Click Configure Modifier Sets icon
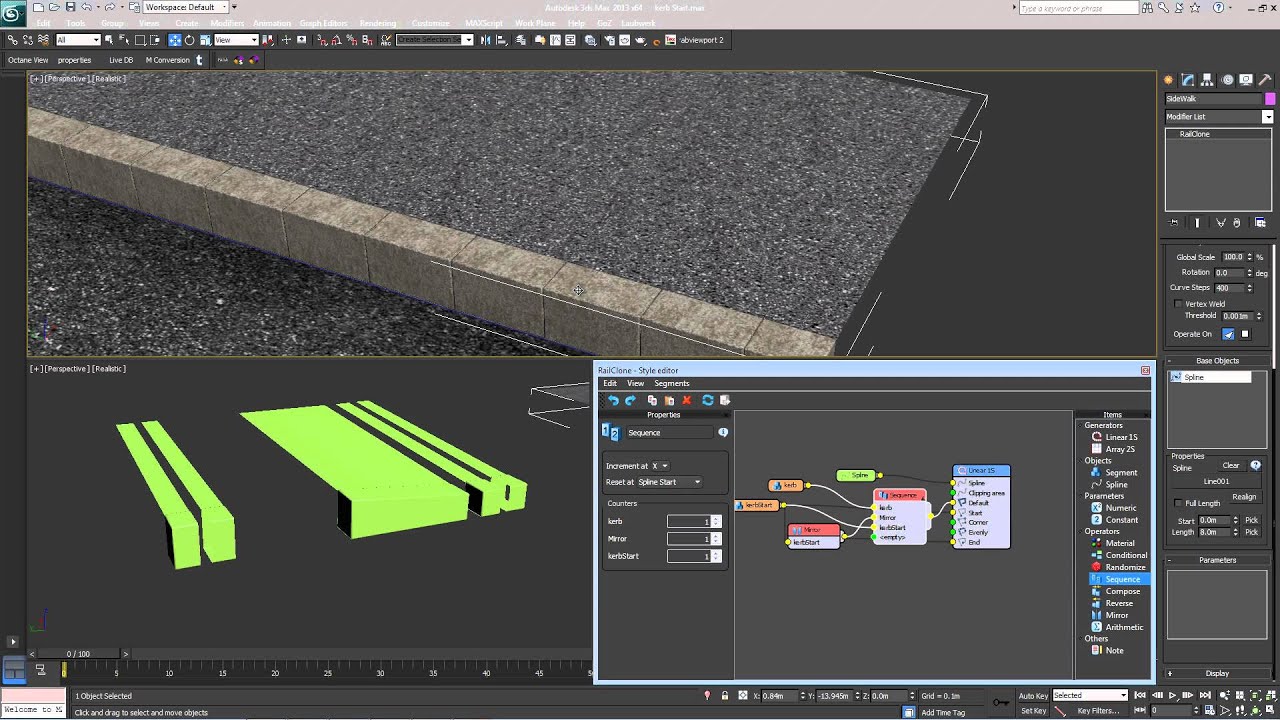Viewport: 1280px width, 720px height. pyautogui.click(x=1260, y=223)
